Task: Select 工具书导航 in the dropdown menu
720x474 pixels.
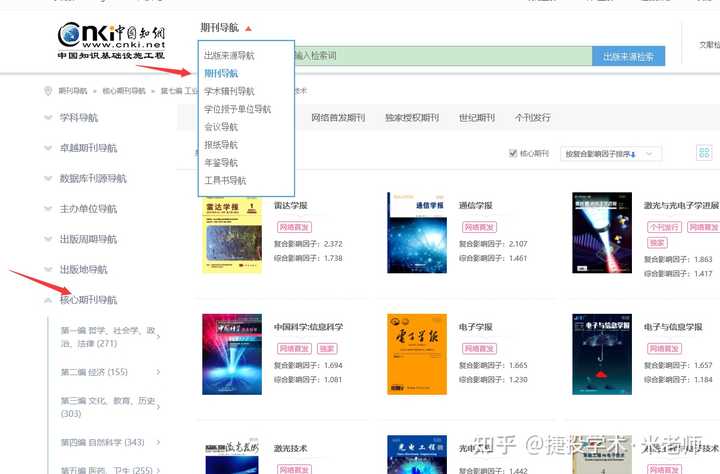Action: pos(225,181)
